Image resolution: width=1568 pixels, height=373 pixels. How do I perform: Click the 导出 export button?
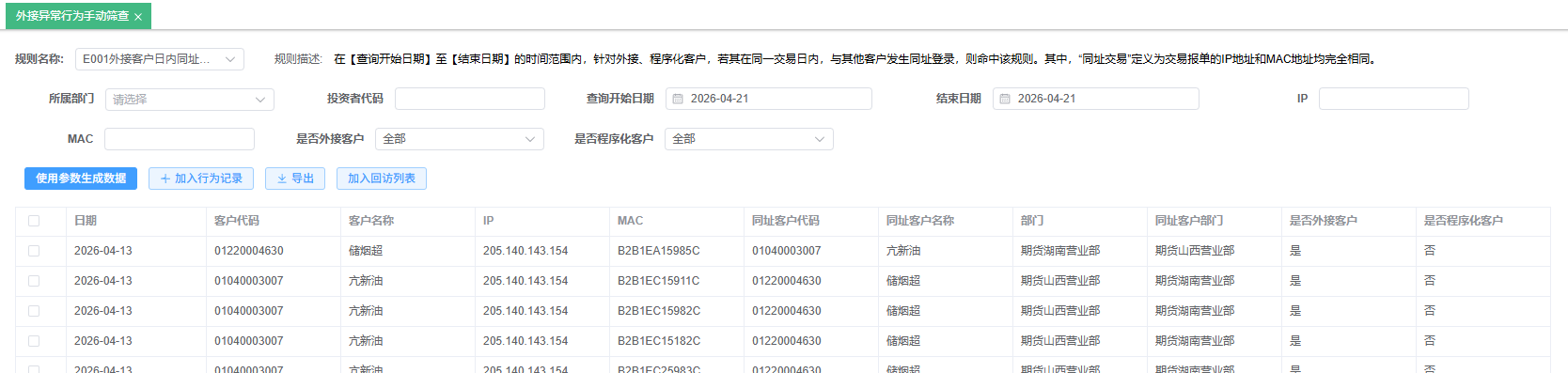(295, 179)
